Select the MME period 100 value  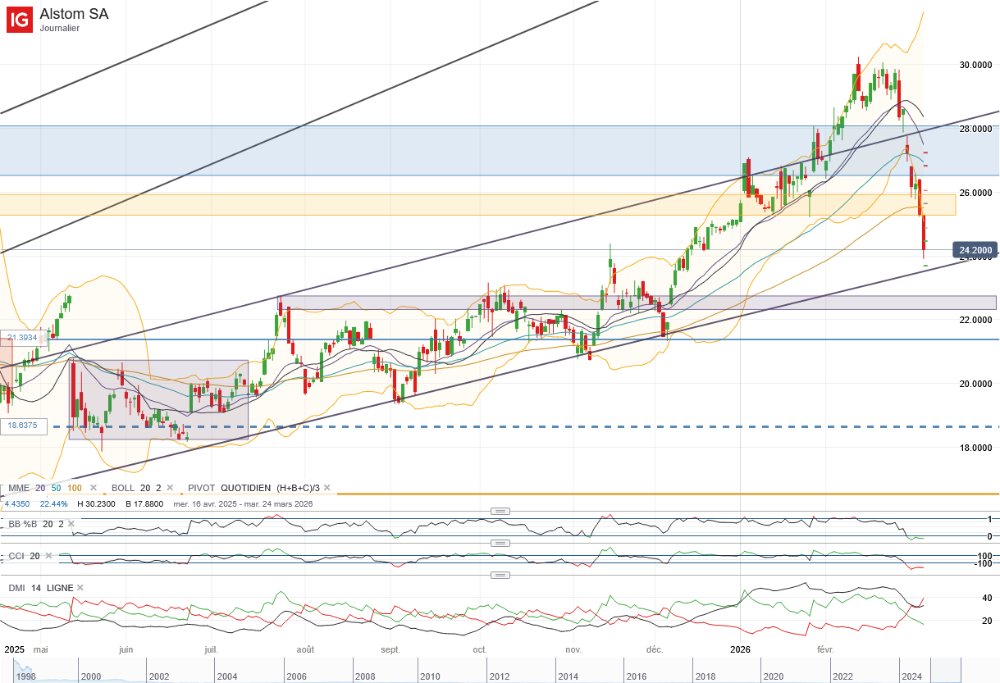coord(74,488)
